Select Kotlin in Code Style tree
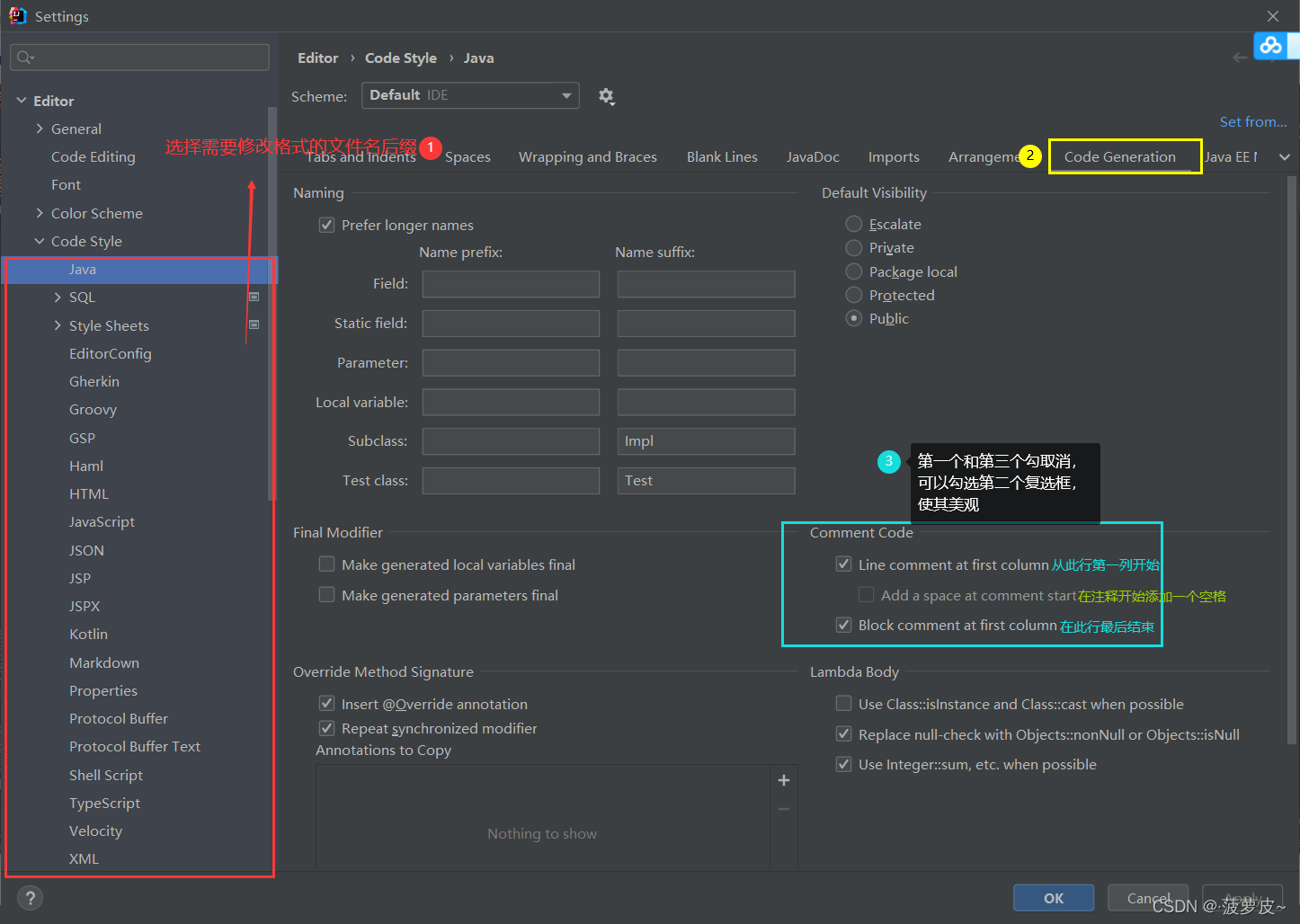Screen dimensions: 1300x924 [88, 634]
